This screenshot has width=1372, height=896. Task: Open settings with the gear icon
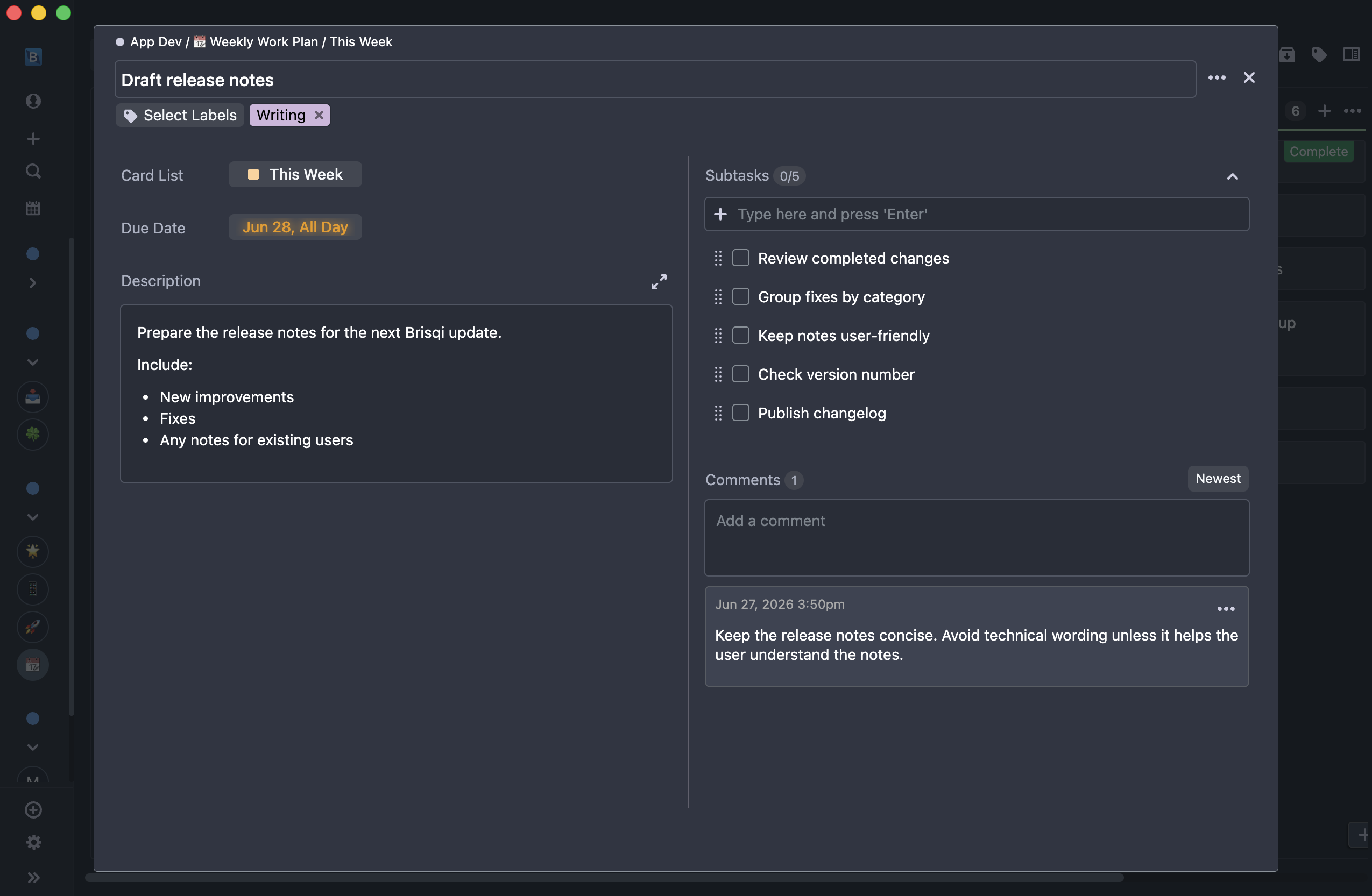point(33,842)
